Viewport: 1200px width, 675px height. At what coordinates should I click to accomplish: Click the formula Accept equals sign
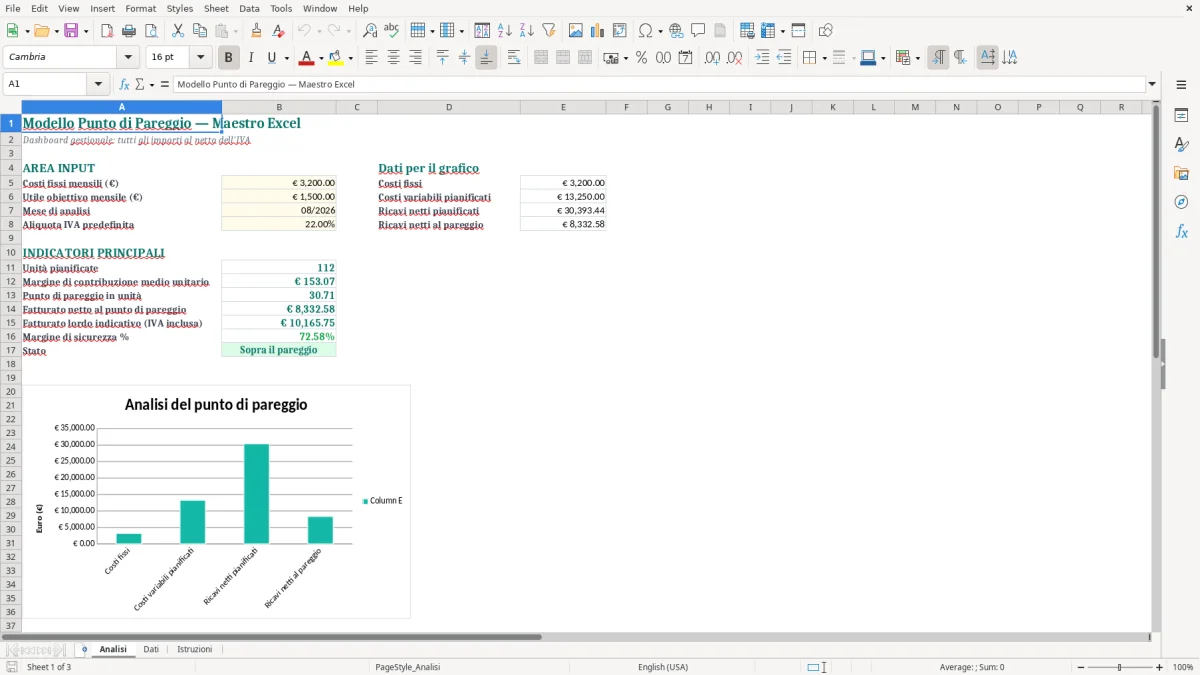coord(165,85)
